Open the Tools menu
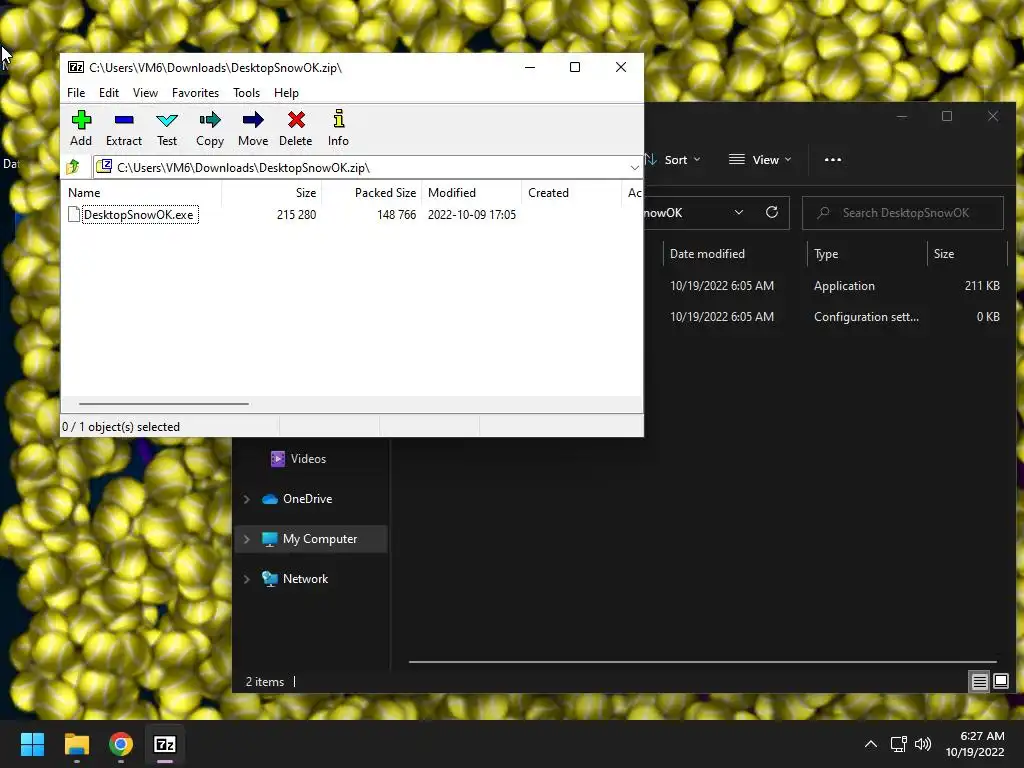 [x=246, y=93]
